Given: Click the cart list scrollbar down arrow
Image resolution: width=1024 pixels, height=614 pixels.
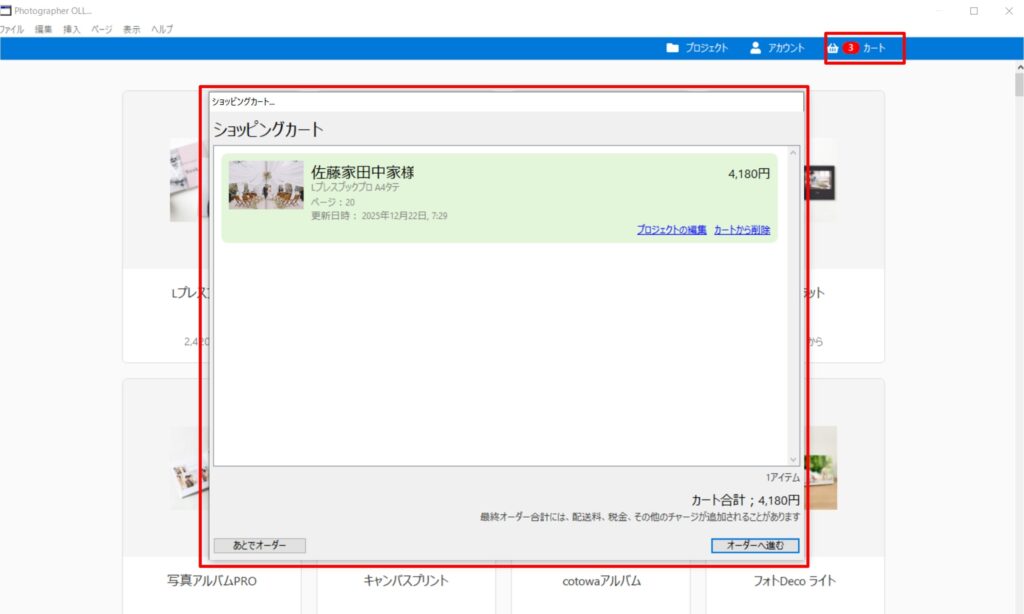Looking at the screenshot, I should pos(793,458).
